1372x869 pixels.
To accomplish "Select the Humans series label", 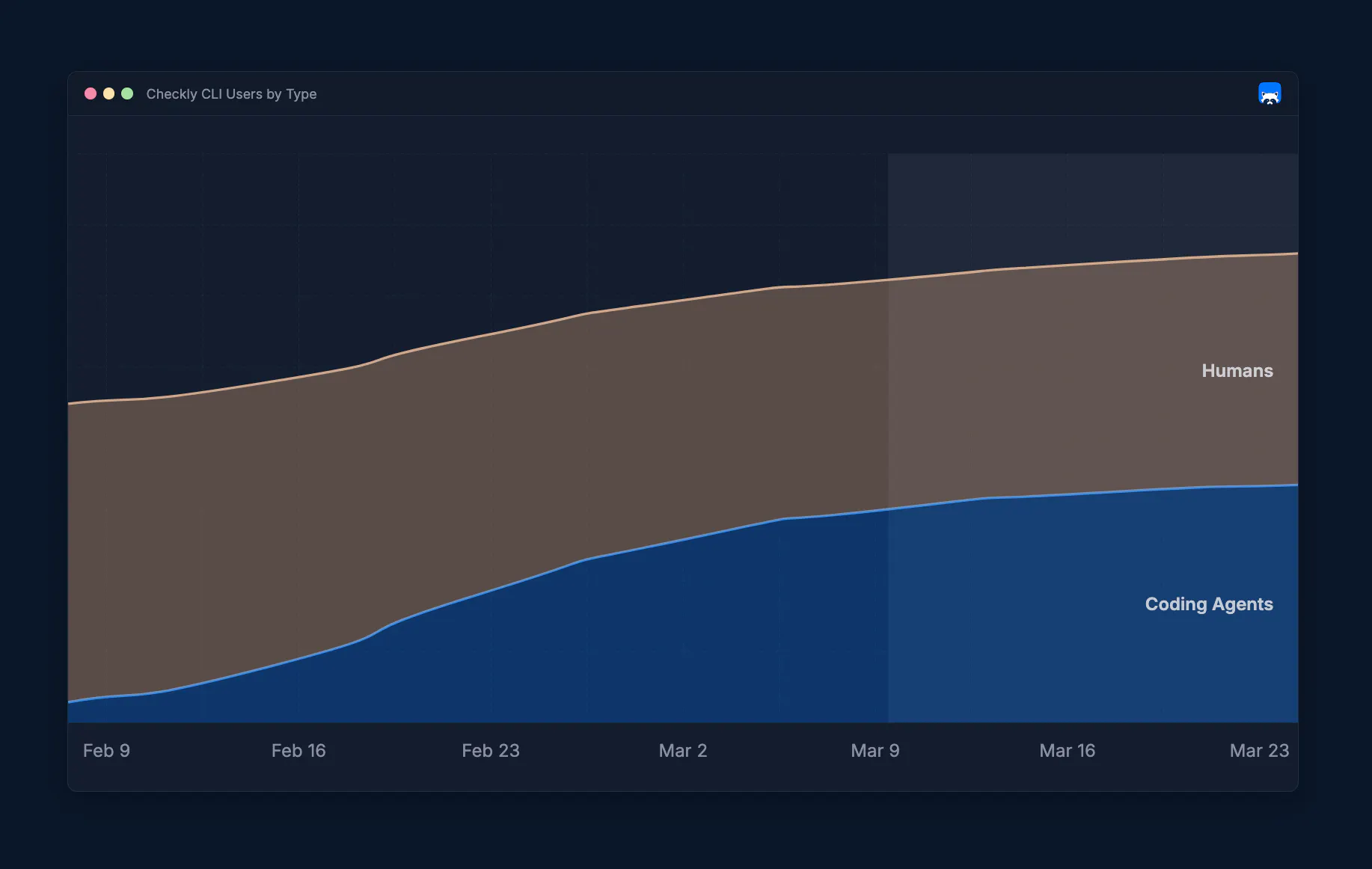I will pos(1237,370).
